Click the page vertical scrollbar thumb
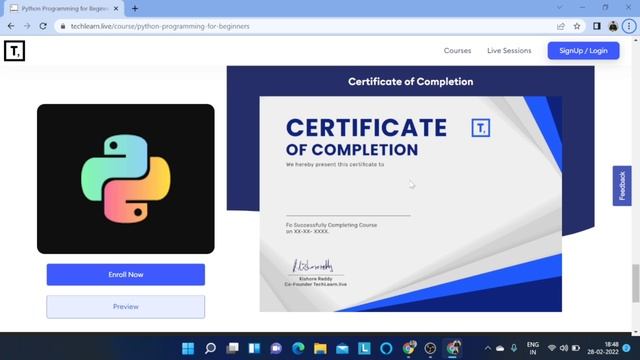The height and width of the screenshot is (360, 640). (x=636, y=283)
